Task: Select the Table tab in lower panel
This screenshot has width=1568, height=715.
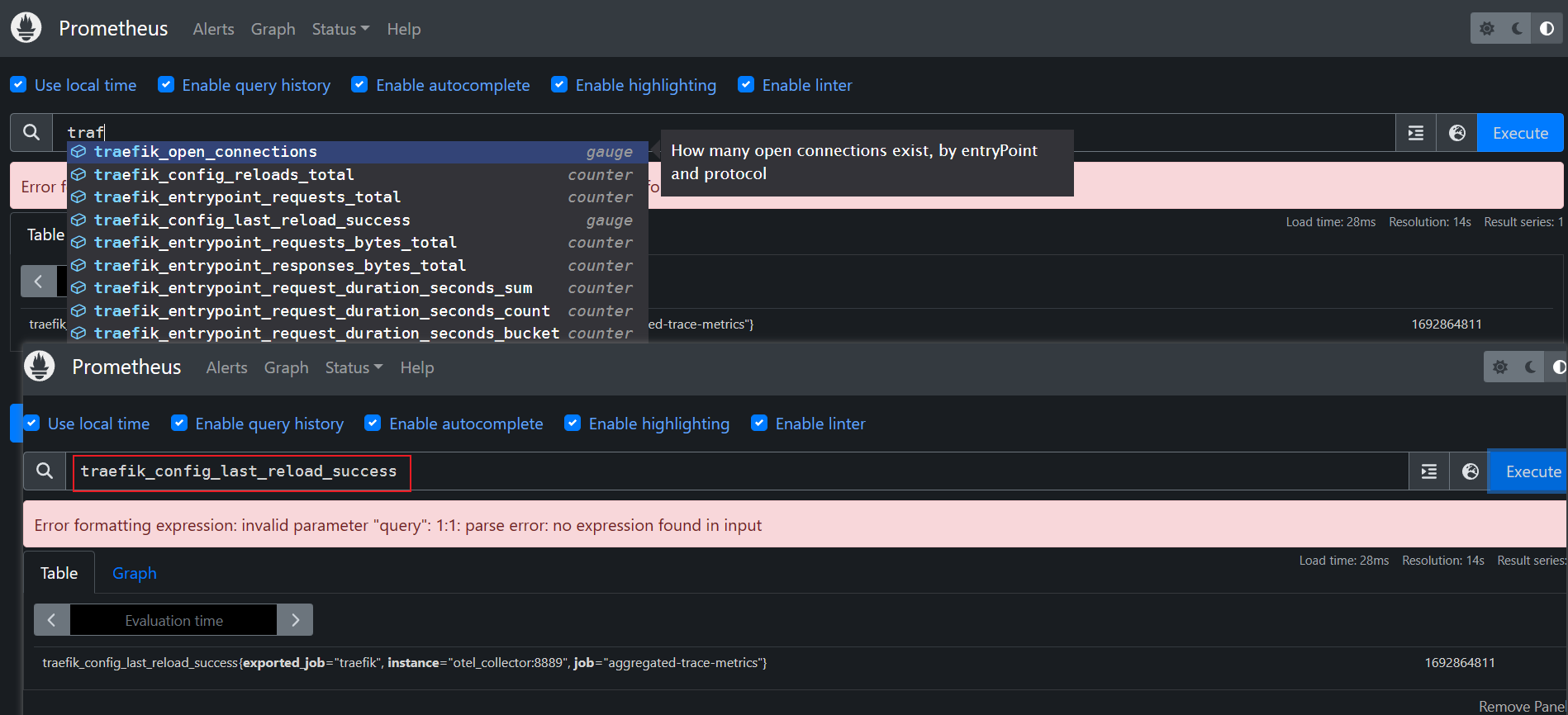Action: [x=59, y=573]
